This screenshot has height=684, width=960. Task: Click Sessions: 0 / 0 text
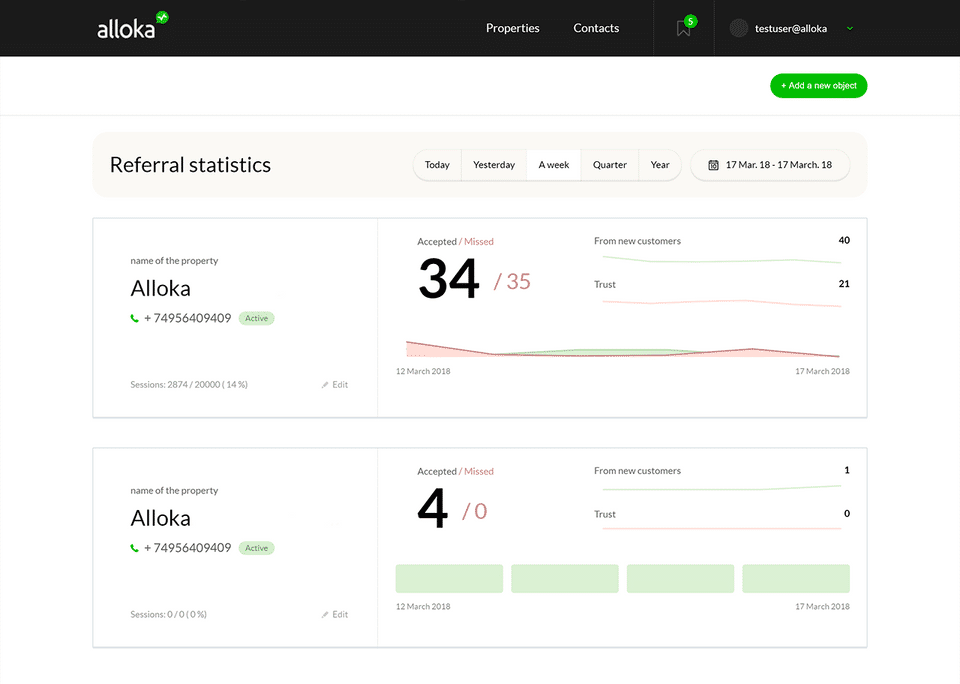tap(168, 614)
